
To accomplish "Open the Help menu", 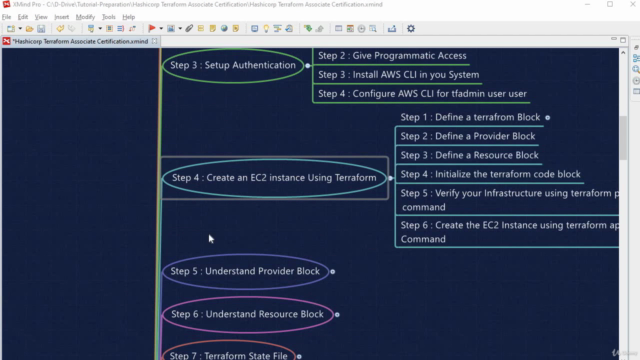I will click(x=129, y=17).
